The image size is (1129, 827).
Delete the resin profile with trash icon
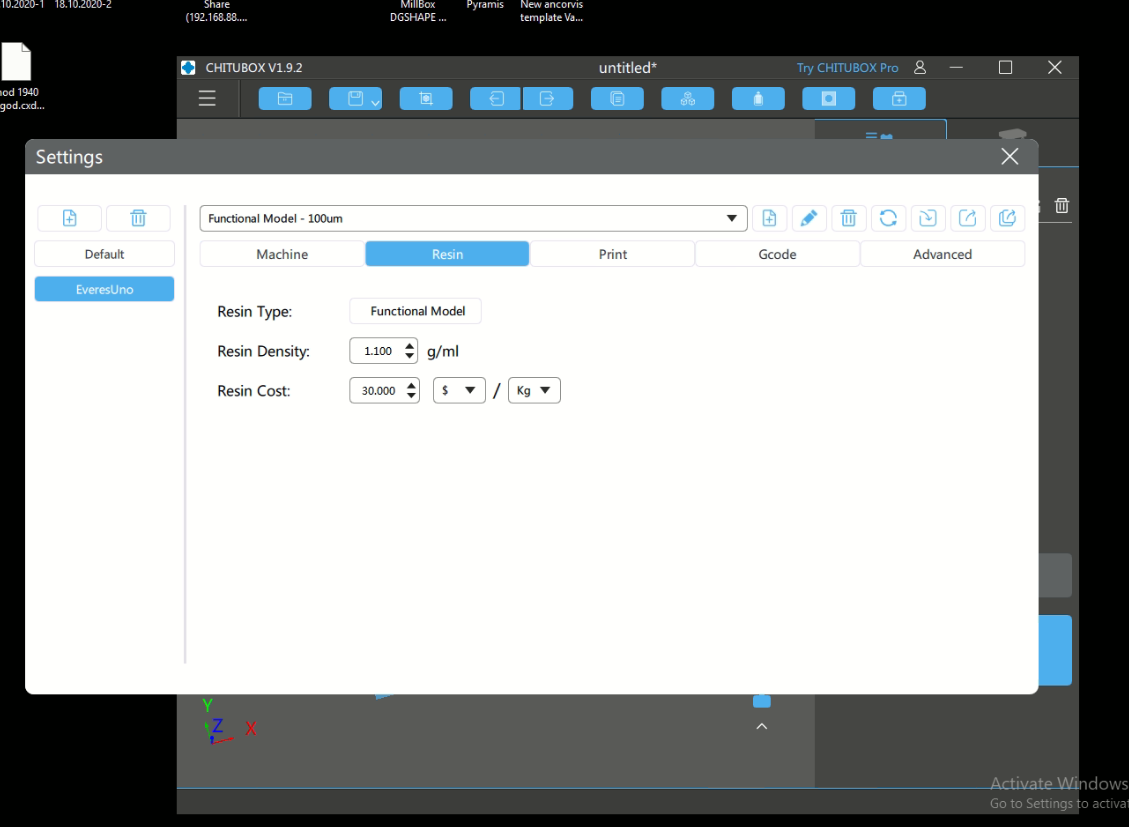point(848,218)
